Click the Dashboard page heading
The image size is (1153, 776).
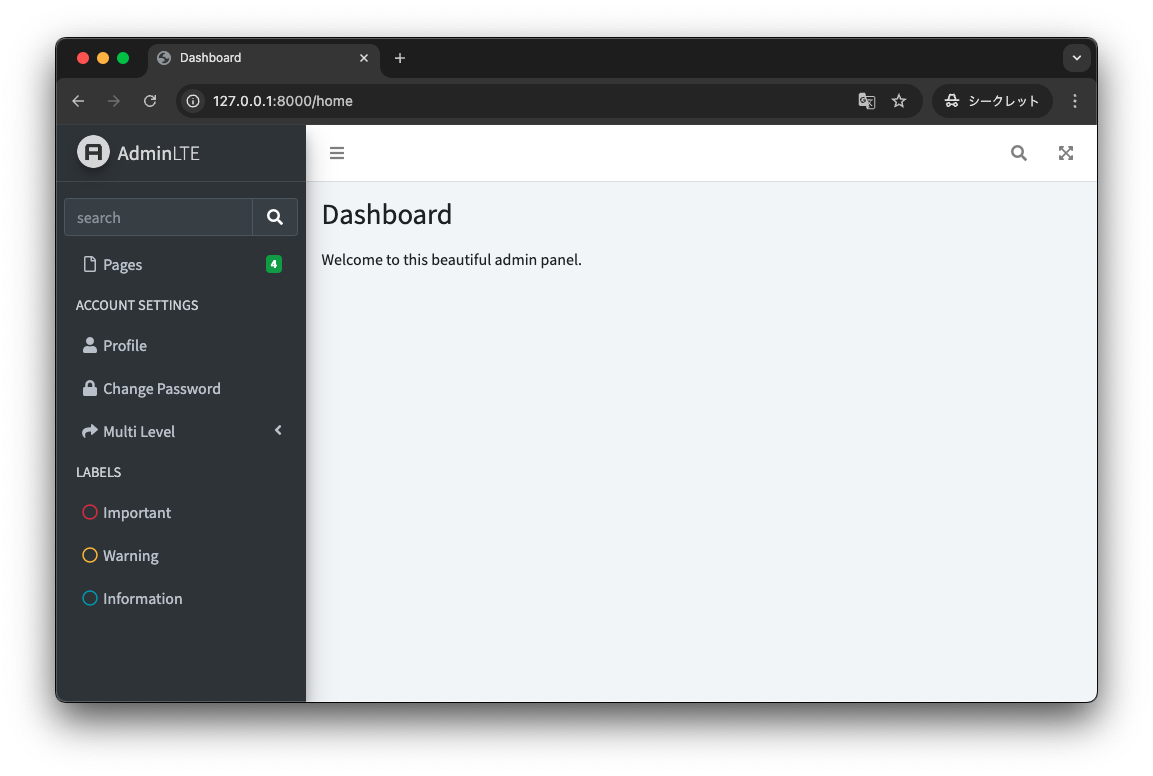(387, 215)
